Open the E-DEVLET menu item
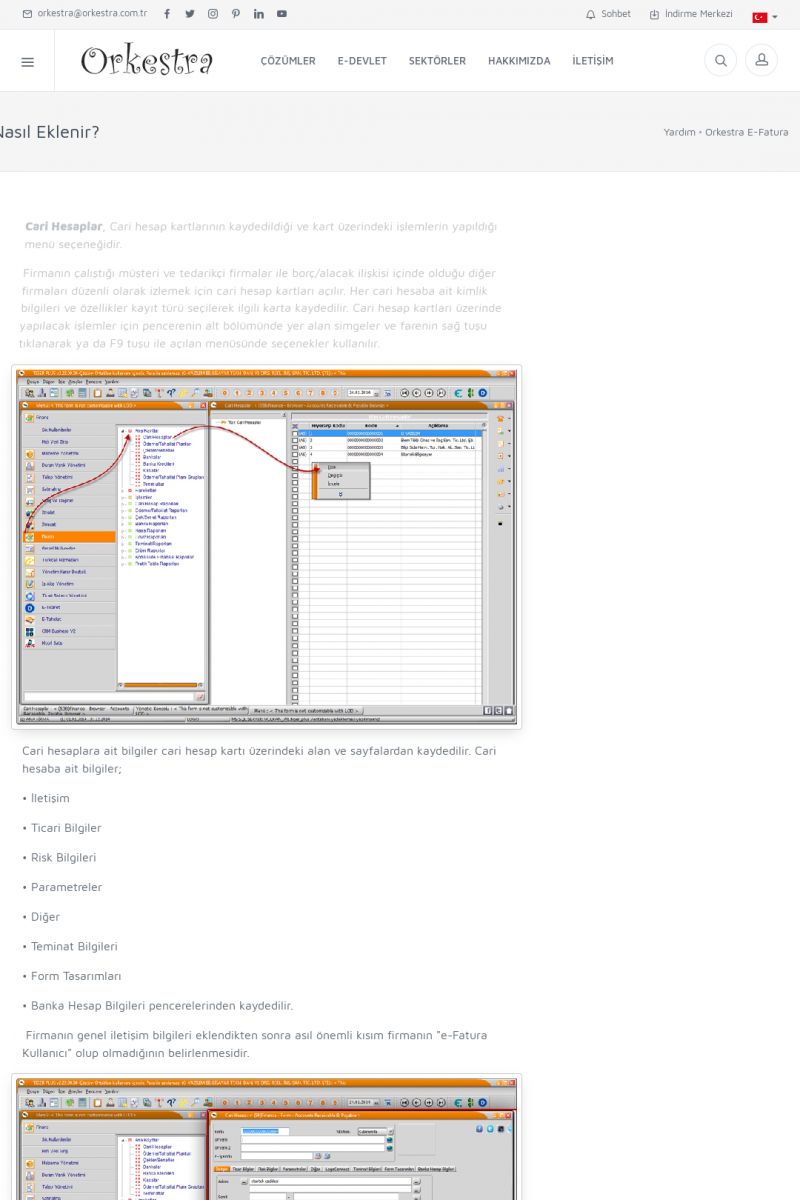800x1200 pixels. (x=362, y=61)
